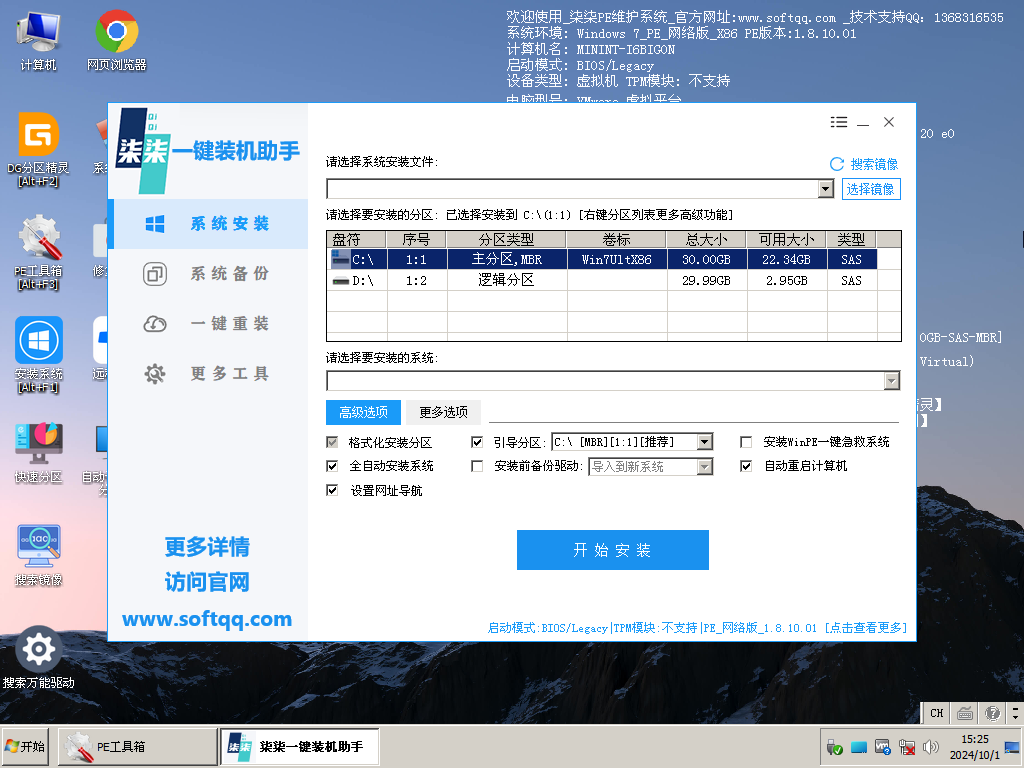The height and width of the screenshot is (768, 1024).
Task: Click the 可用大小 column header
Action: [787, 240]
